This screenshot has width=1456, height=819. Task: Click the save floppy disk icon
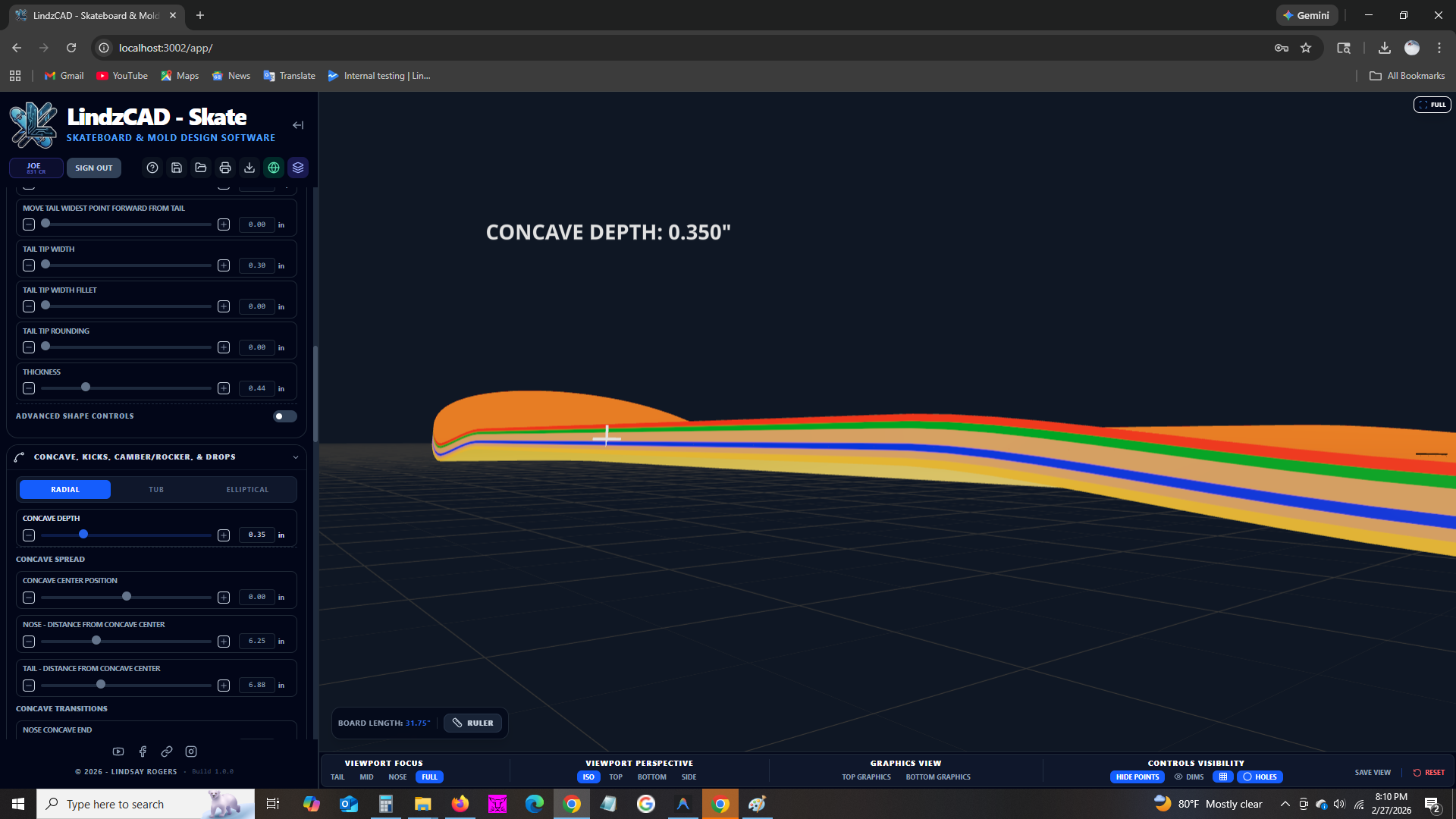click(177, 168)
